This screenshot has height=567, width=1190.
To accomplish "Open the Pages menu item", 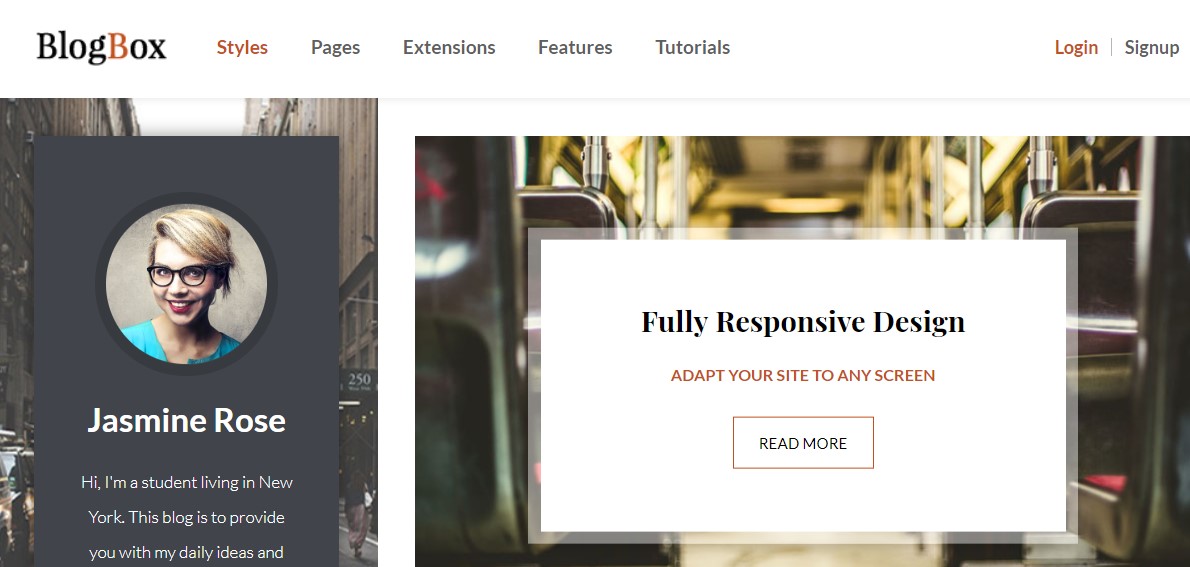I will [335, 47].
